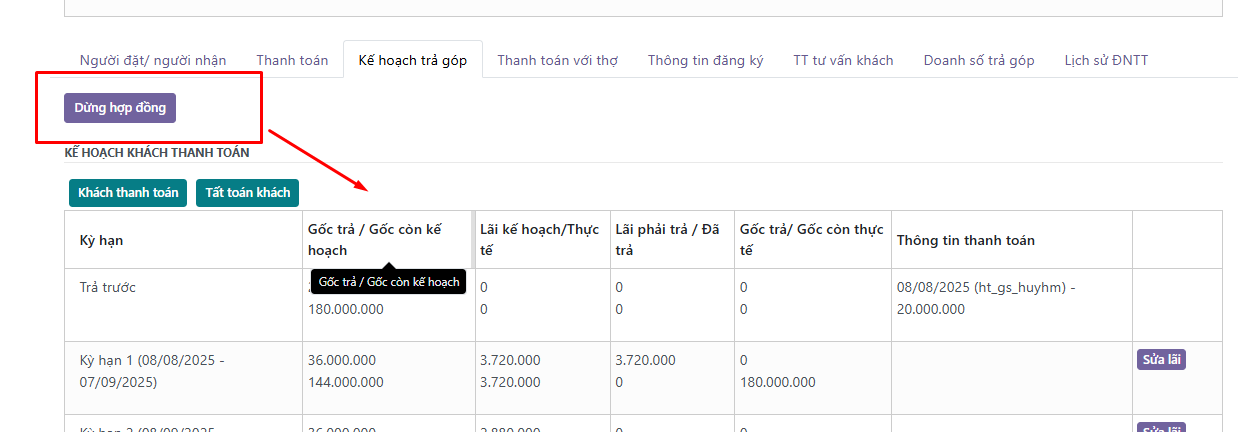Screen dimensions: 1248x432
Task: Select the Trả trước row label
Action: pyautogui.click(x=107, y=287)
